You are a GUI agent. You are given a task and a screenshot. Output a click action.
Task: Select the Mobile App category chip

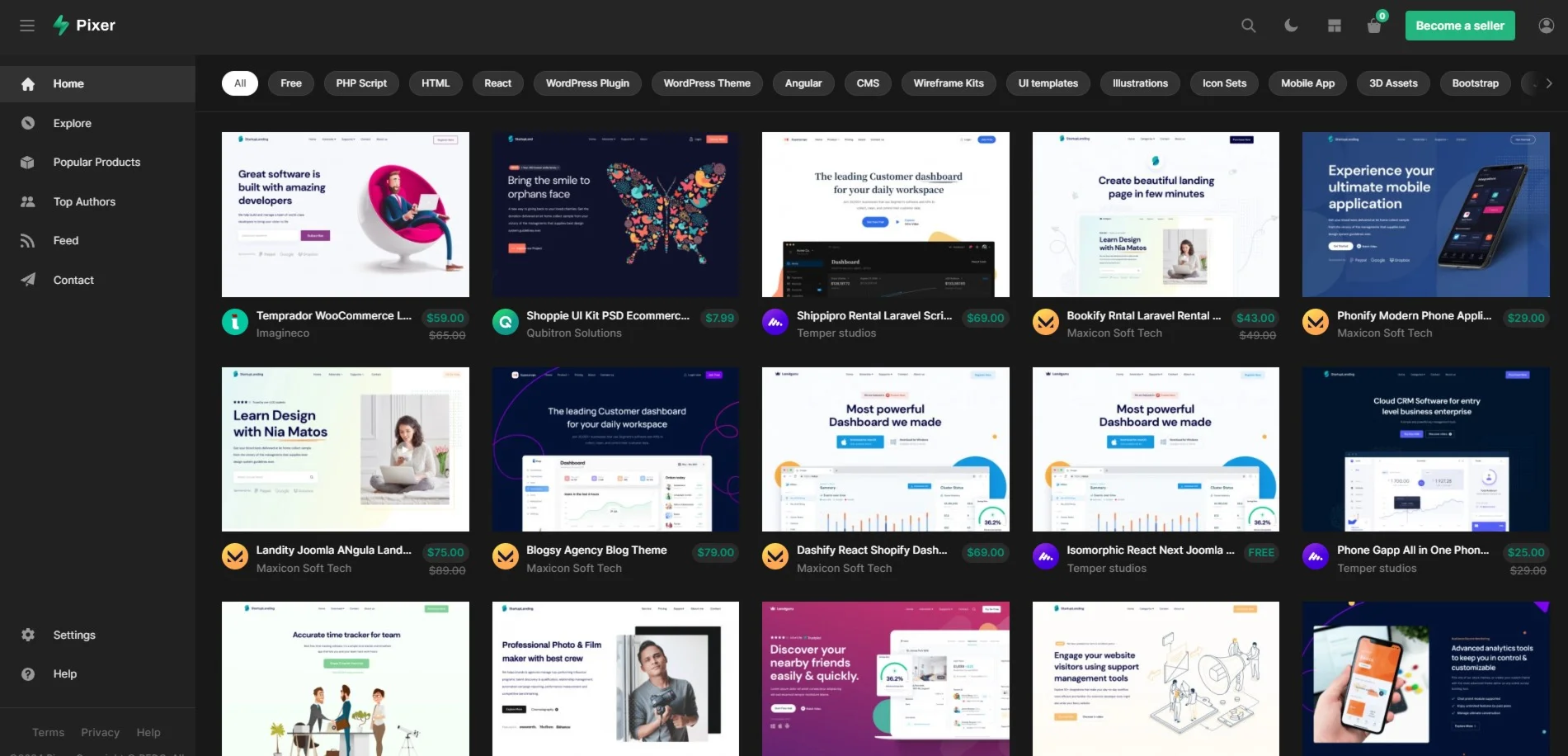tap(1307, 83)
